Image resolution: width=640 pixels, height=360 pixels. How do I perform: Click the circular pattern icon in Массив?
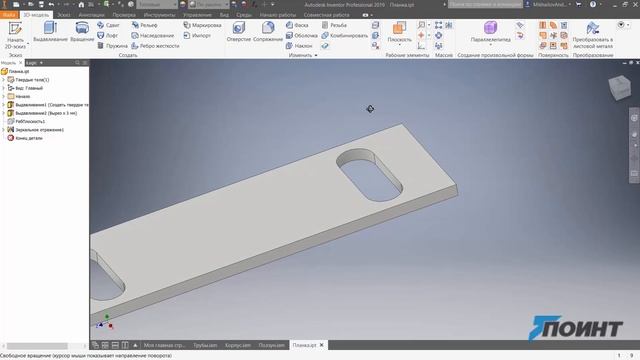pos(438,36)
